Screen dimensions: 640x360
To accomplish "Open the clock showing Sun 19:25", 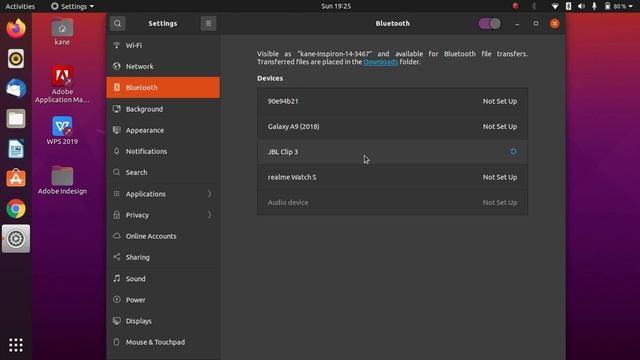I will coord(336,6).
